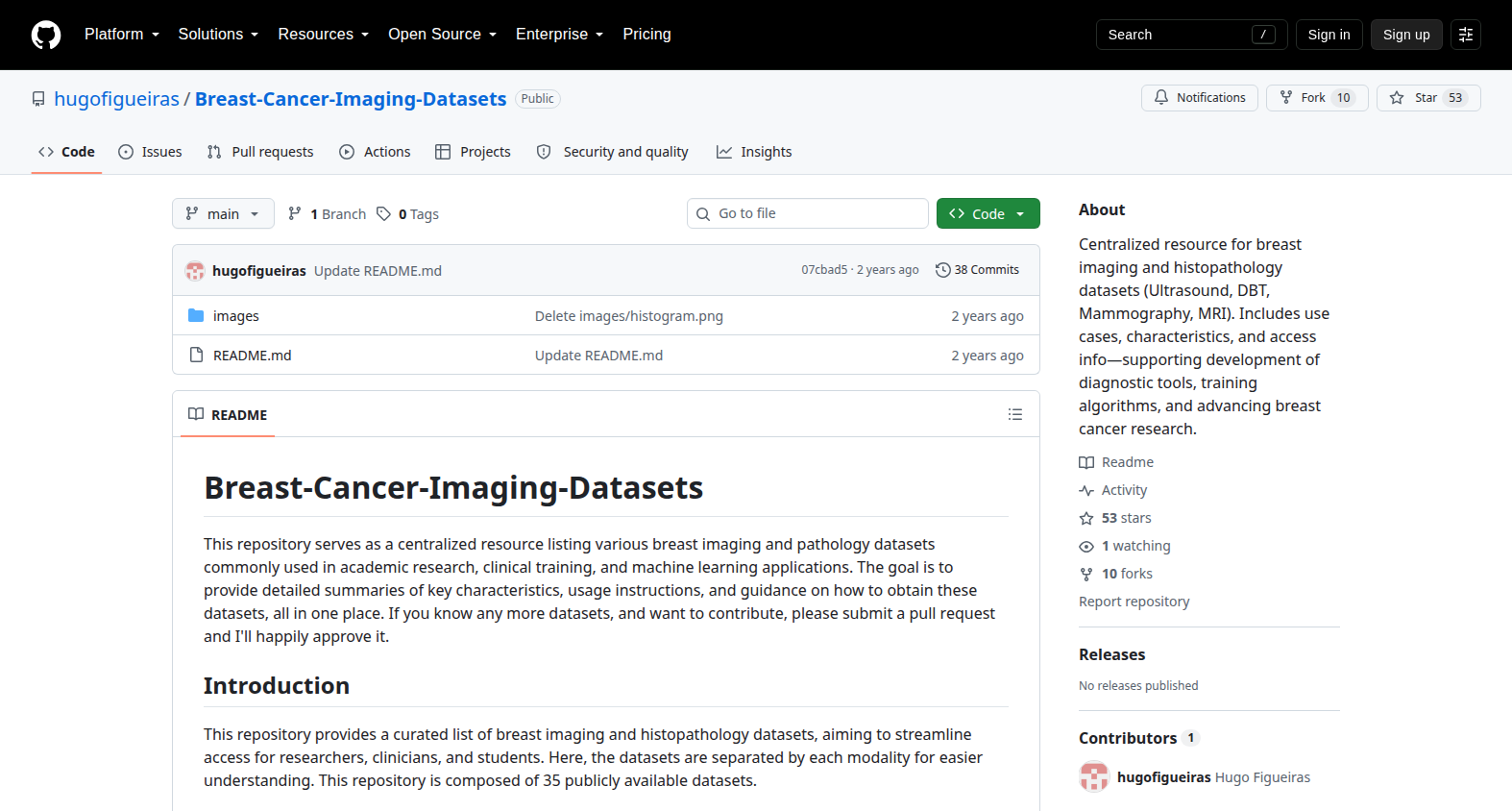Image resolution: width=1512 pixels, height=811 pixels.
Task: Click the Sign in button
Action: pos(1329,35)
